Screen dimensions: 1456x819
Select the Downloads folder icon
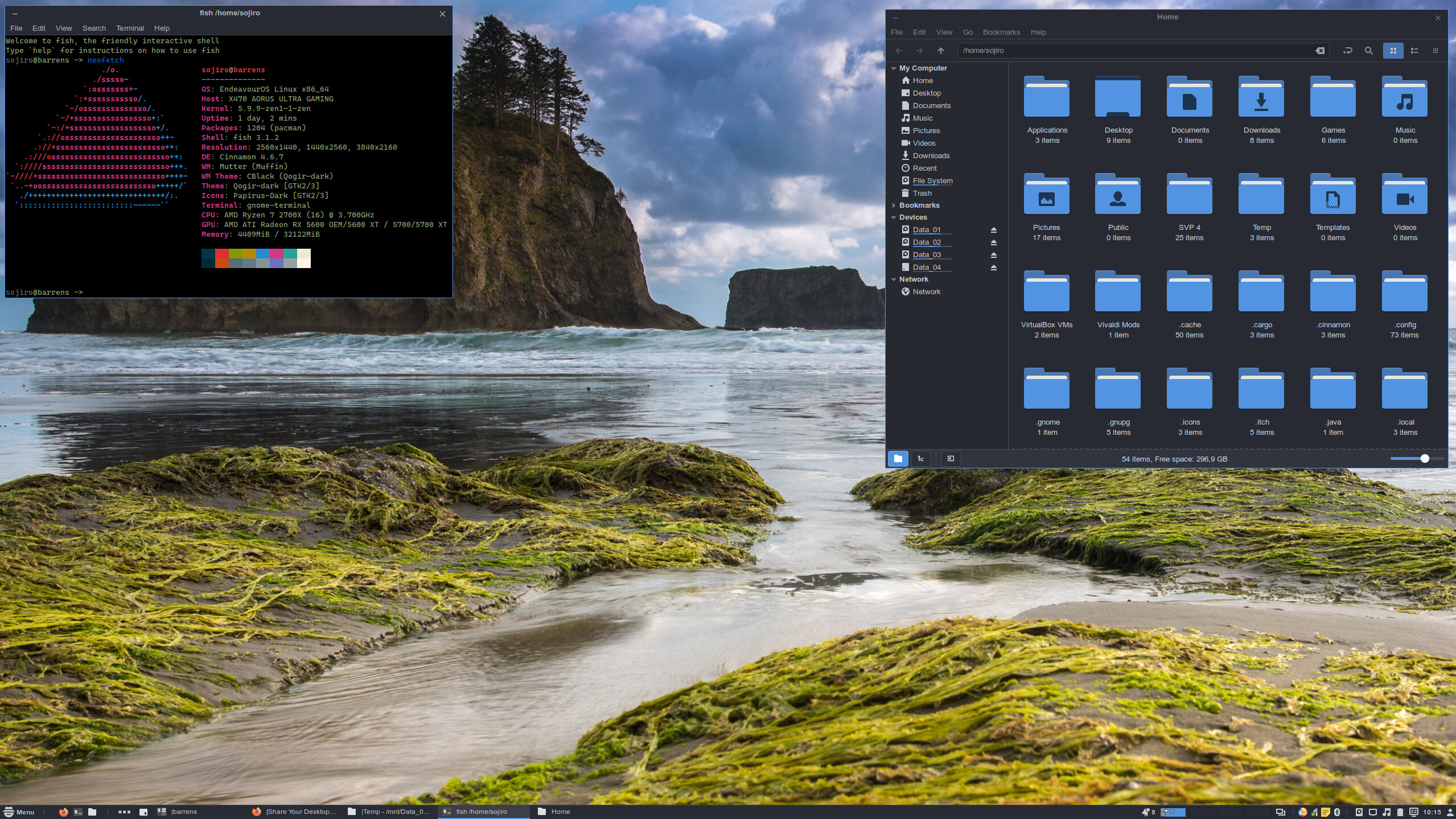coord(1261,97)
